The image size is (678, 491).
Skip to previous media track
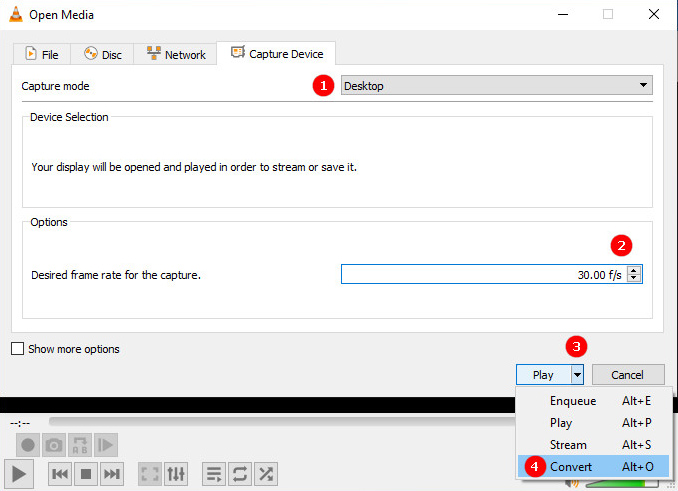coord(60,474)
